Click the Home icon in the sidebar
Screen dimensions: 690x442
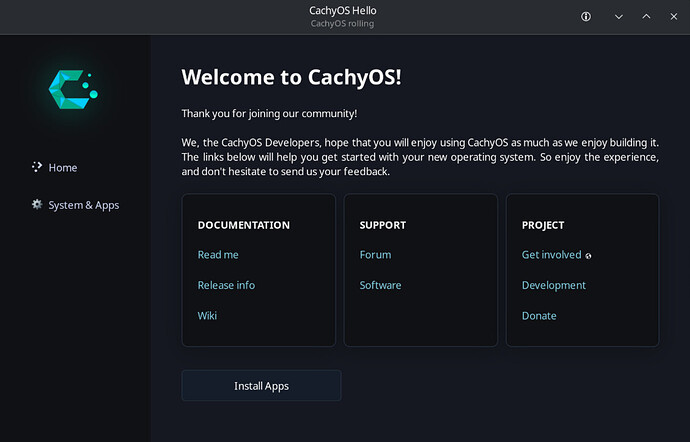tap(37, 167)
